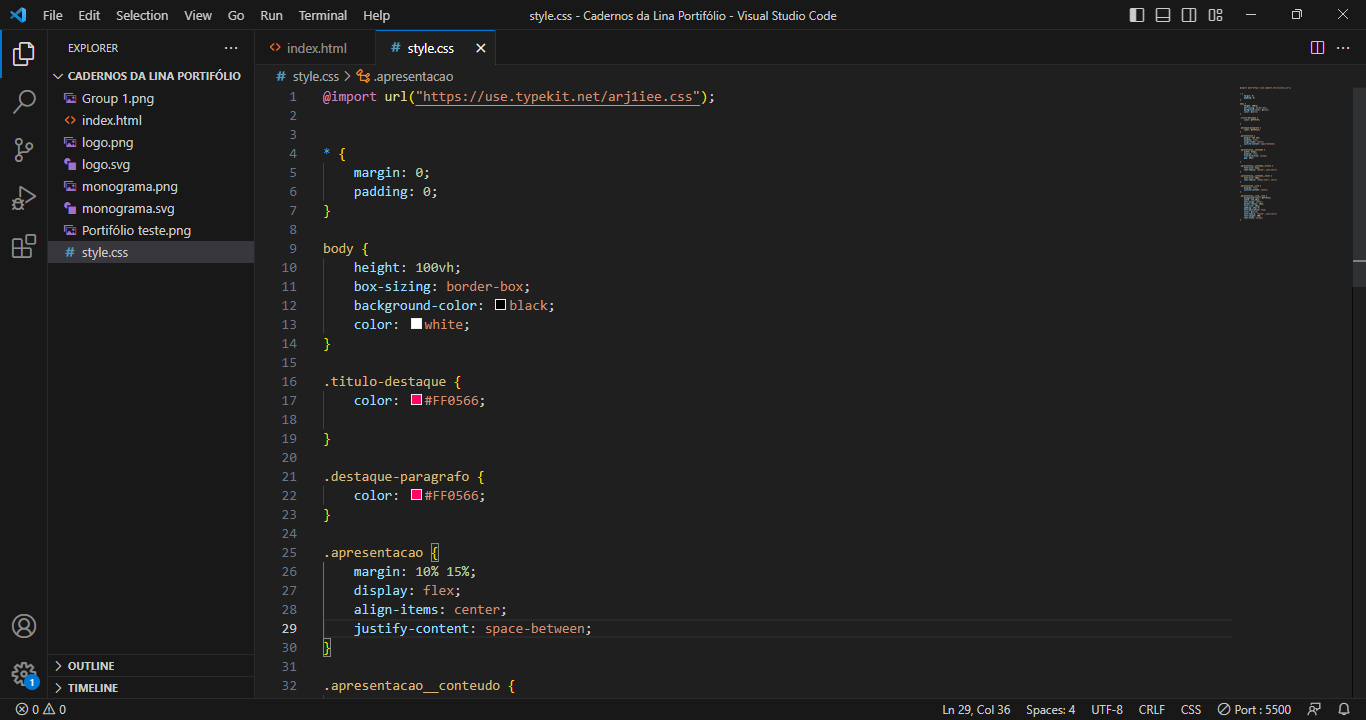The width and height of the screenshot is (1366, 720).
Task: Click the white color swatch on line 13
Action: click(x=416, y=324)
